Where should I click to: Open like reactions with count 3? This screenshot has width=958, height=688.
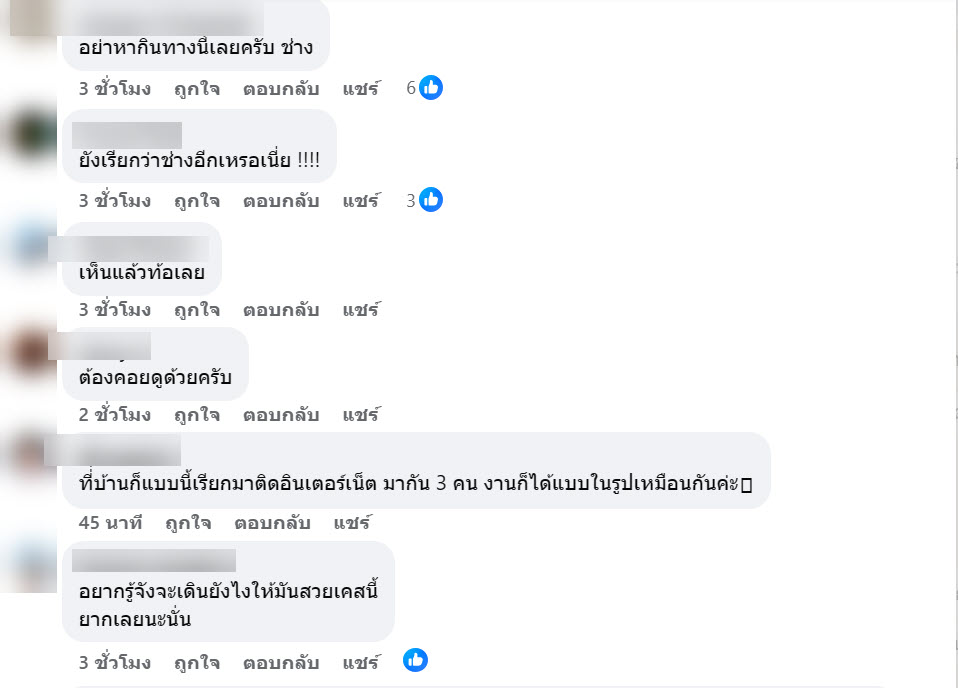point(425,200)
